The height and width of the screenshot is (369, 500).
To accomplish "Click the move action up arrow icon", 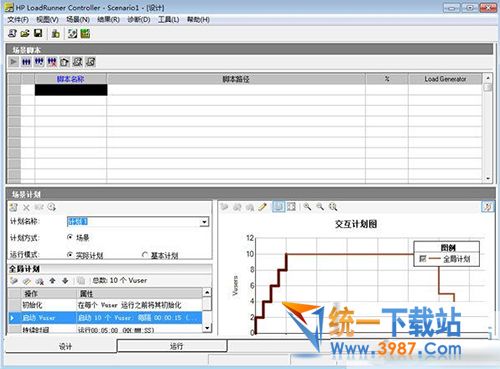I will pos(52,281).
